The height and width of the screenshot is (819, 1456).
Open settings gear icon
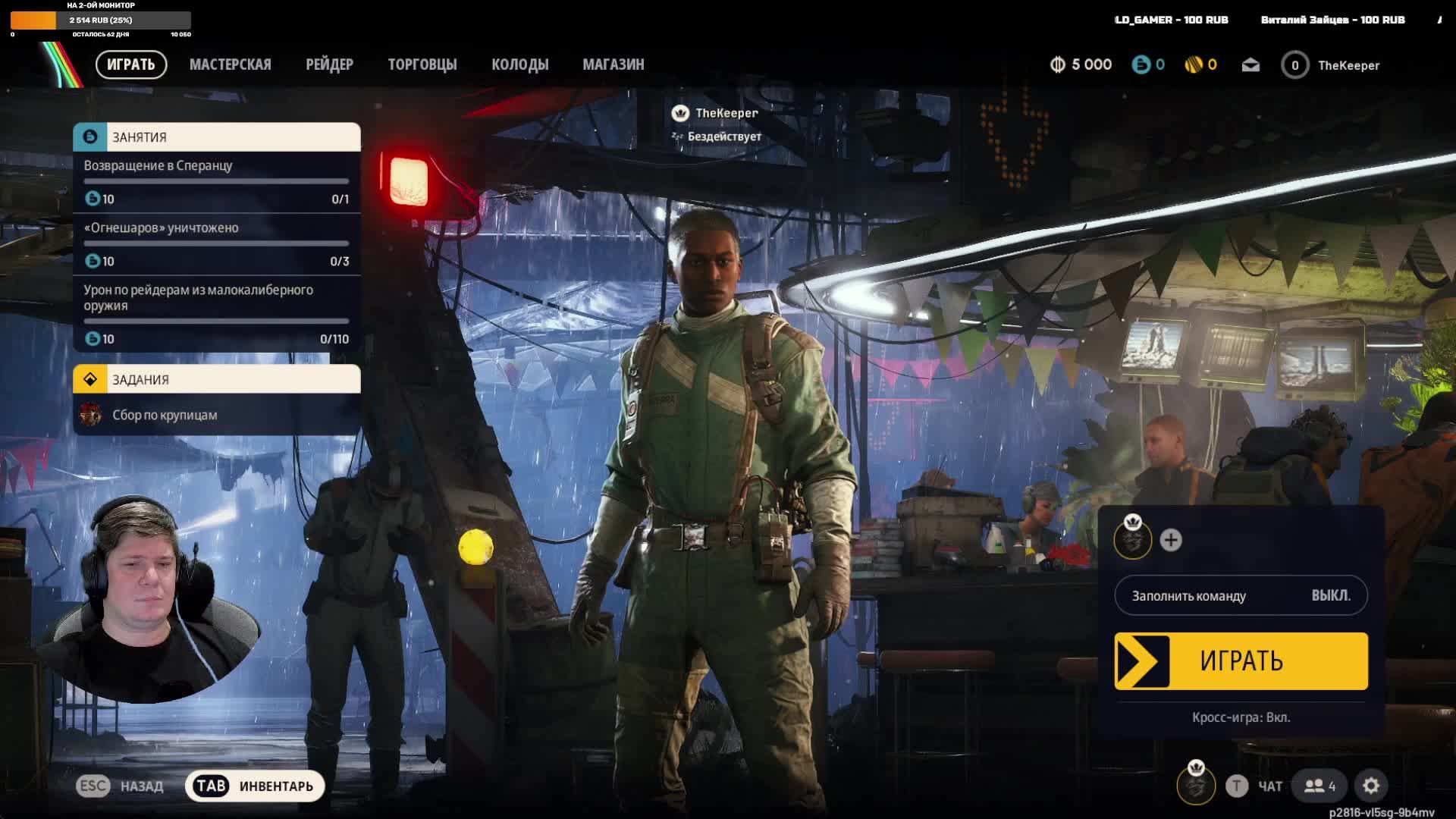click(1371, 786)
